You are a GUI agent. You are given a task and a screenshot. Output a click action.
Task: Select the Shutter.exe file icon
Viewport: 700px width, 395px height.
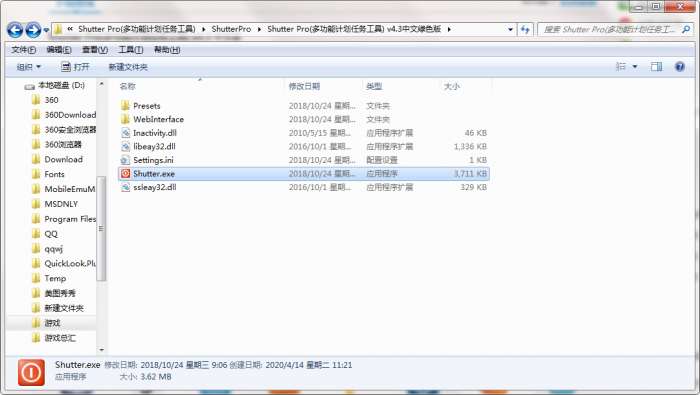(125, 174)
